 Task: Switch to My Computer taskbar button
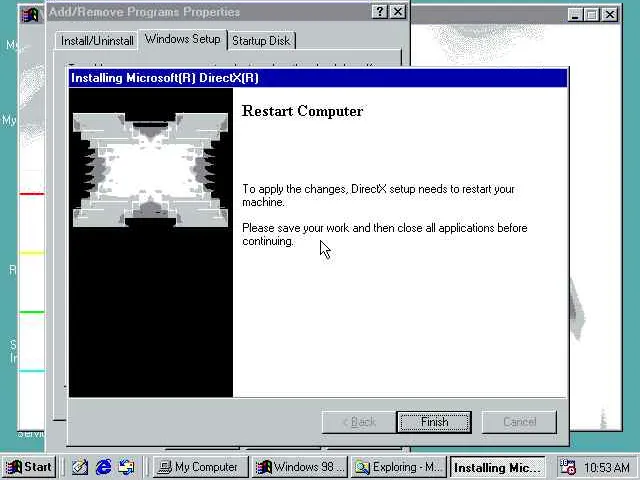click(x=200, y=467)
